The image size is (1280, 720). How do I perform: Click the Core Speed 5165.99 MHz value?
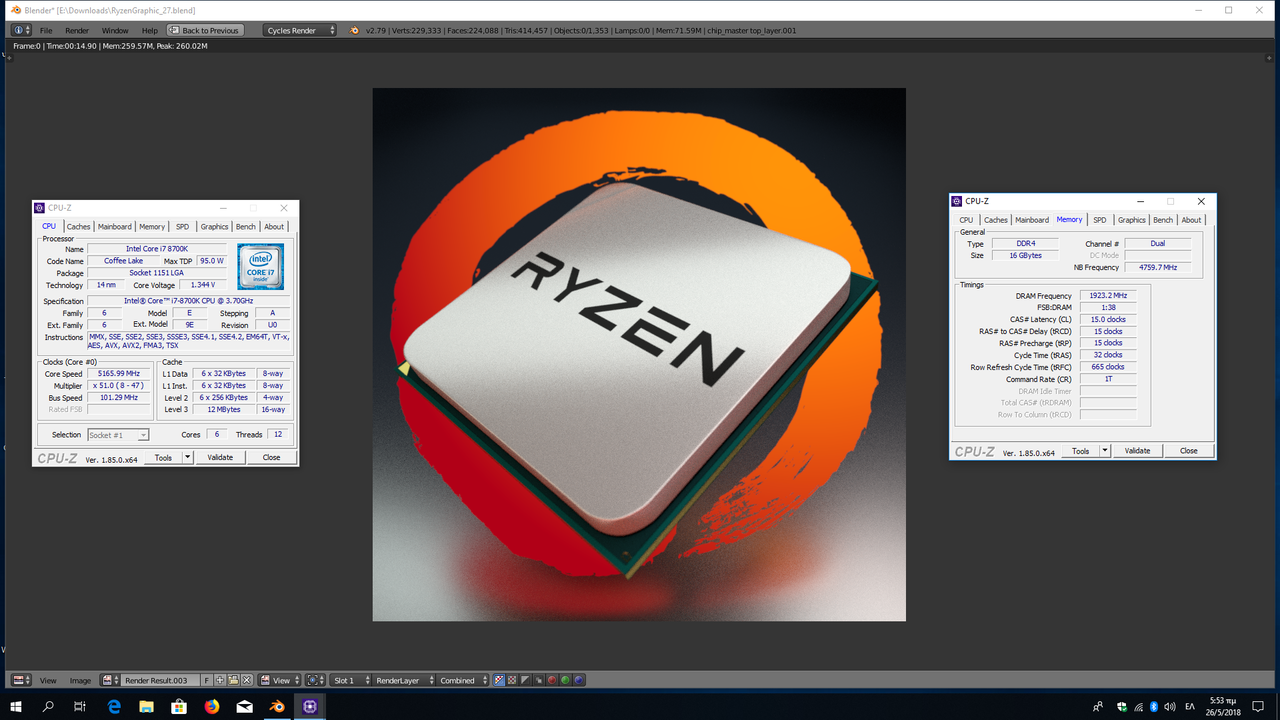pos(118,374)
